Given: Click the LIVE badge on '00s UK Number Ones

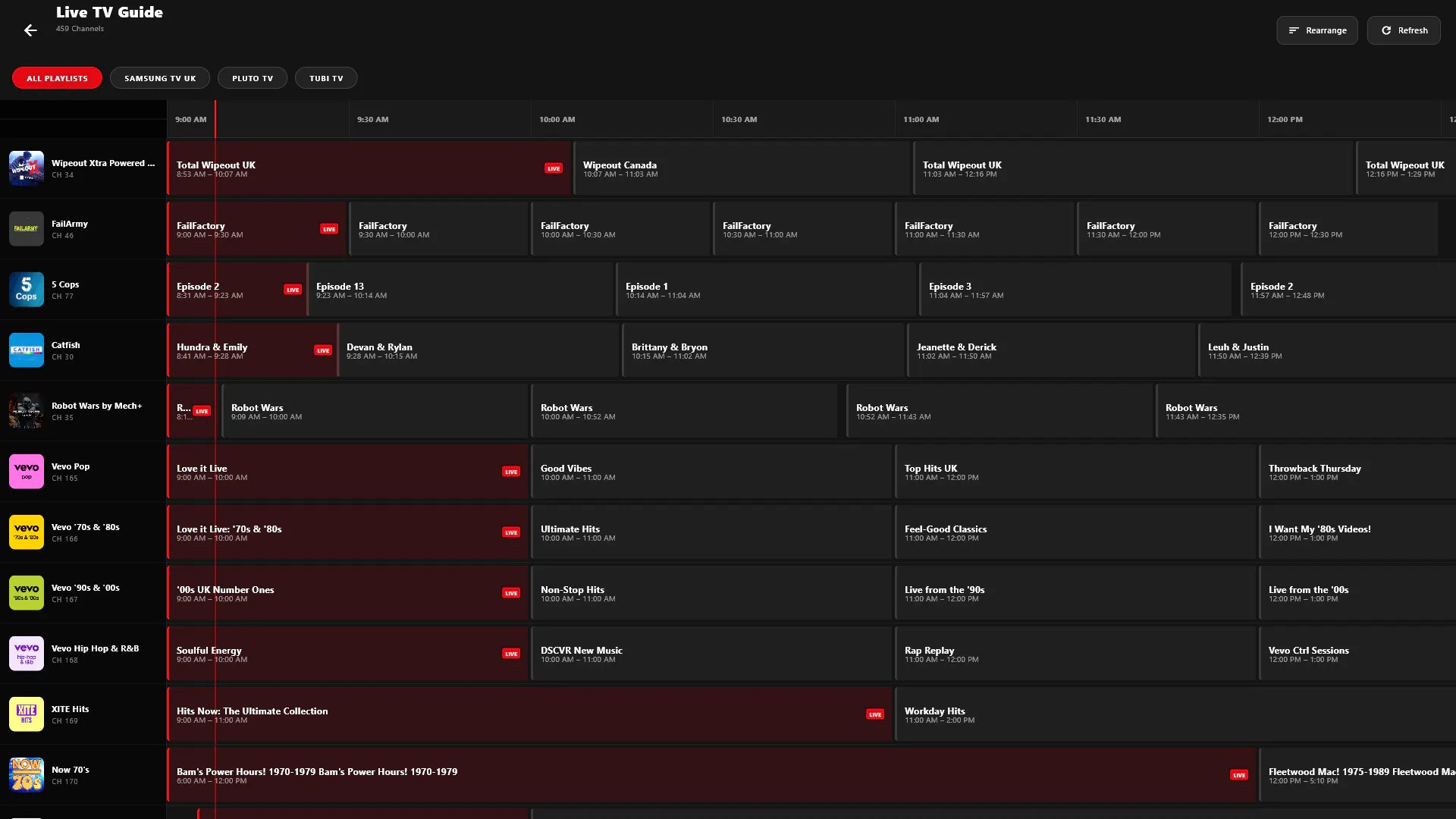Looking at the screenshot, I should click(511, 593).
